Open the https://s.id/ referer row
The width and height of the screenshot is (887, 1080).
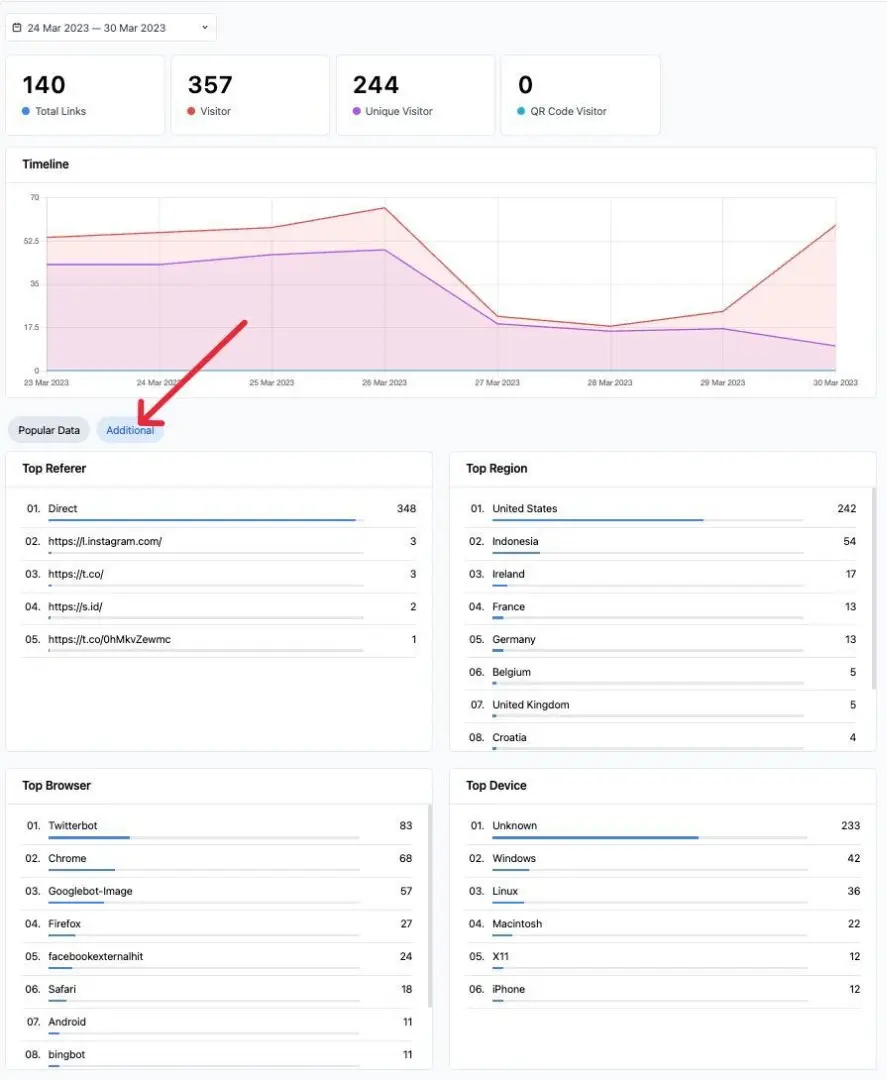pos(75,607)
